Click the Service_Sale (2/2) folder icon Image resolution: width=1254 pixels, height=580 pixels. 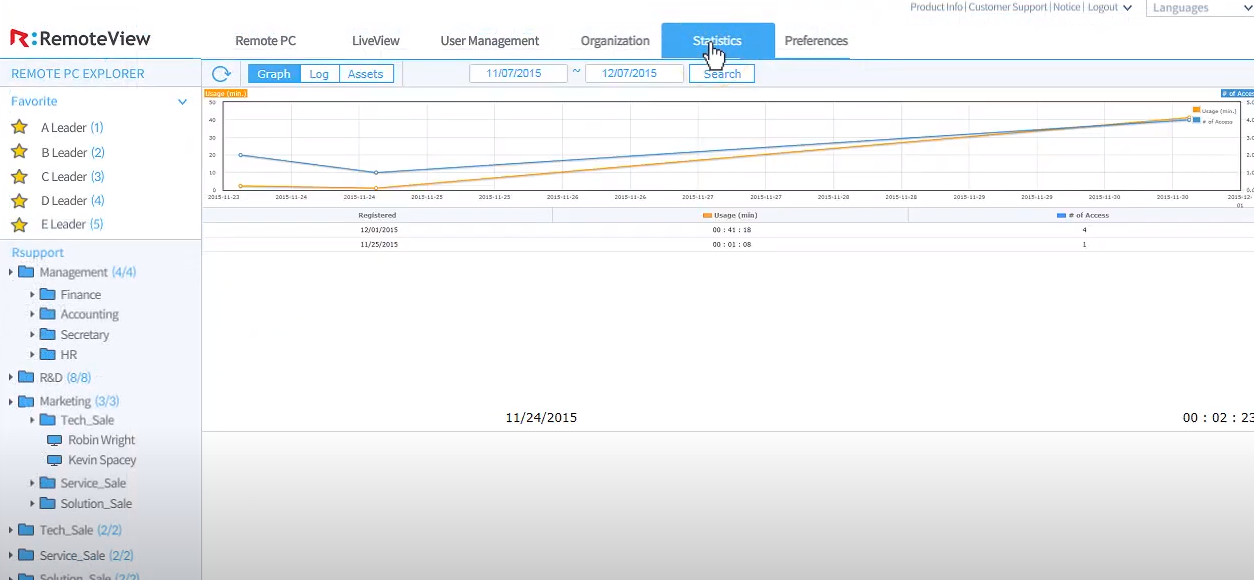pos(26,555)
